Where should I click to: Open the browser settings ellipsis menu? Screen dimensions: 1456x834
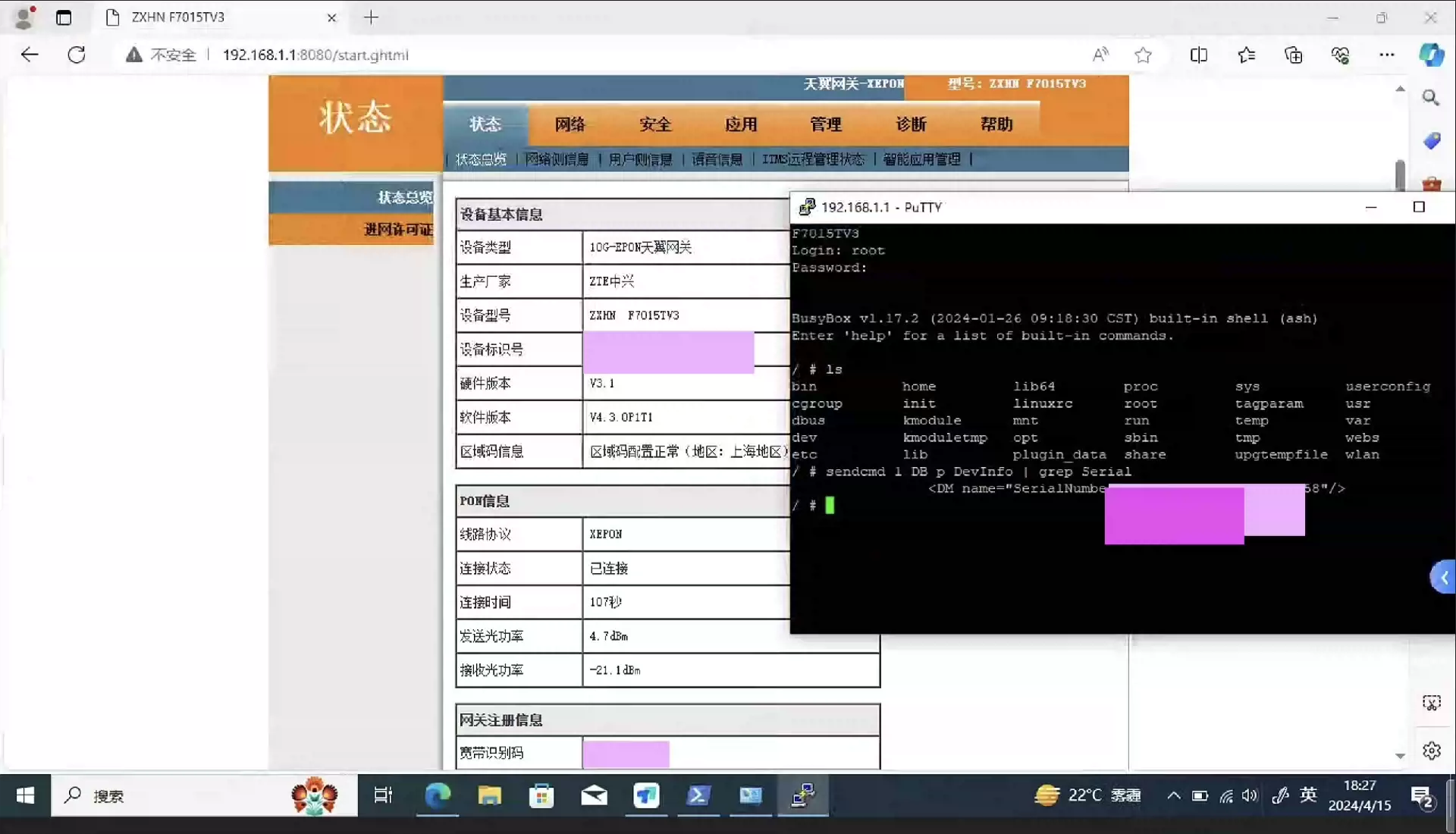(1386, 55)
